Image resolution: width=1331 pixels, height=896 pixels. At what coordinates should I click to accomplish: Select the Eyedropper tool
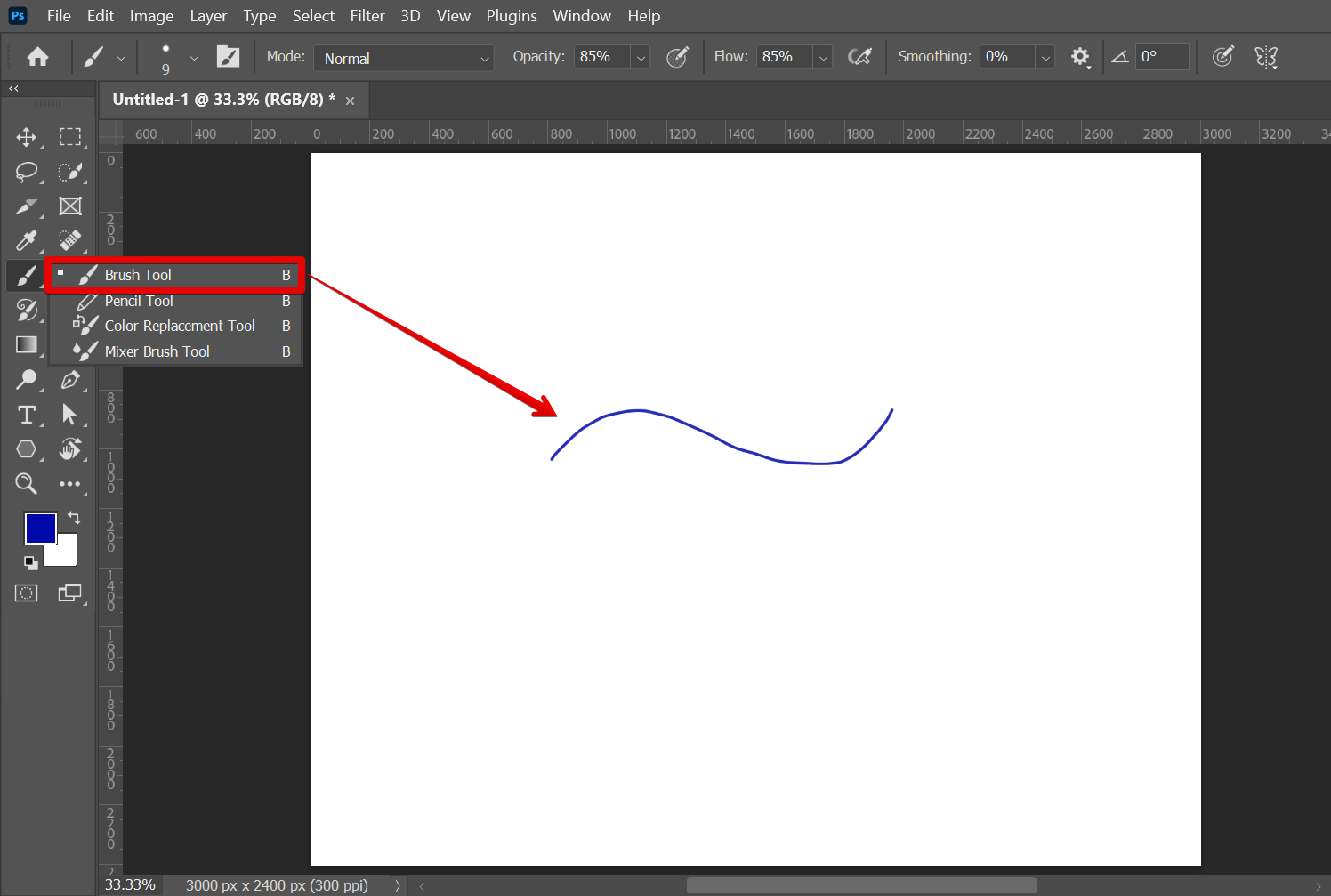26,241
